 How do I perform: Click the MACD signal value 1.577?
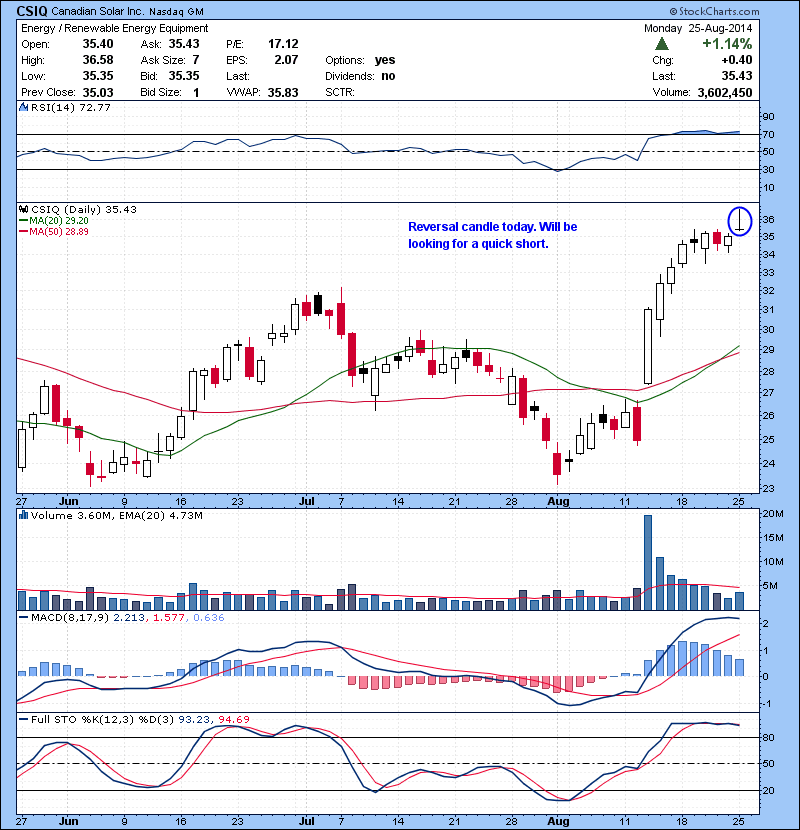169,618
